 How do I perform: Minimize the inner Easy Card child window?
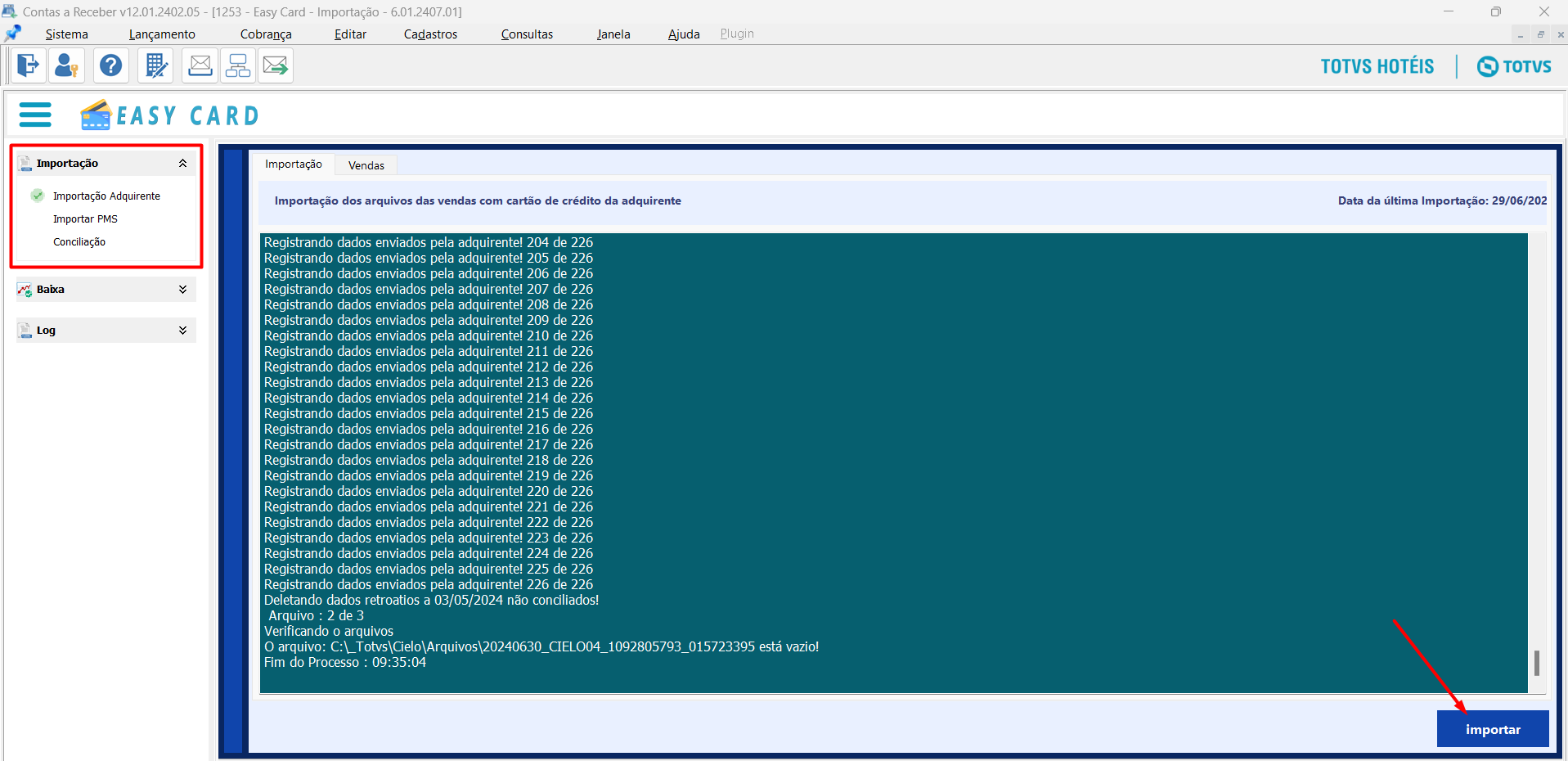[x=1521, y=34]
